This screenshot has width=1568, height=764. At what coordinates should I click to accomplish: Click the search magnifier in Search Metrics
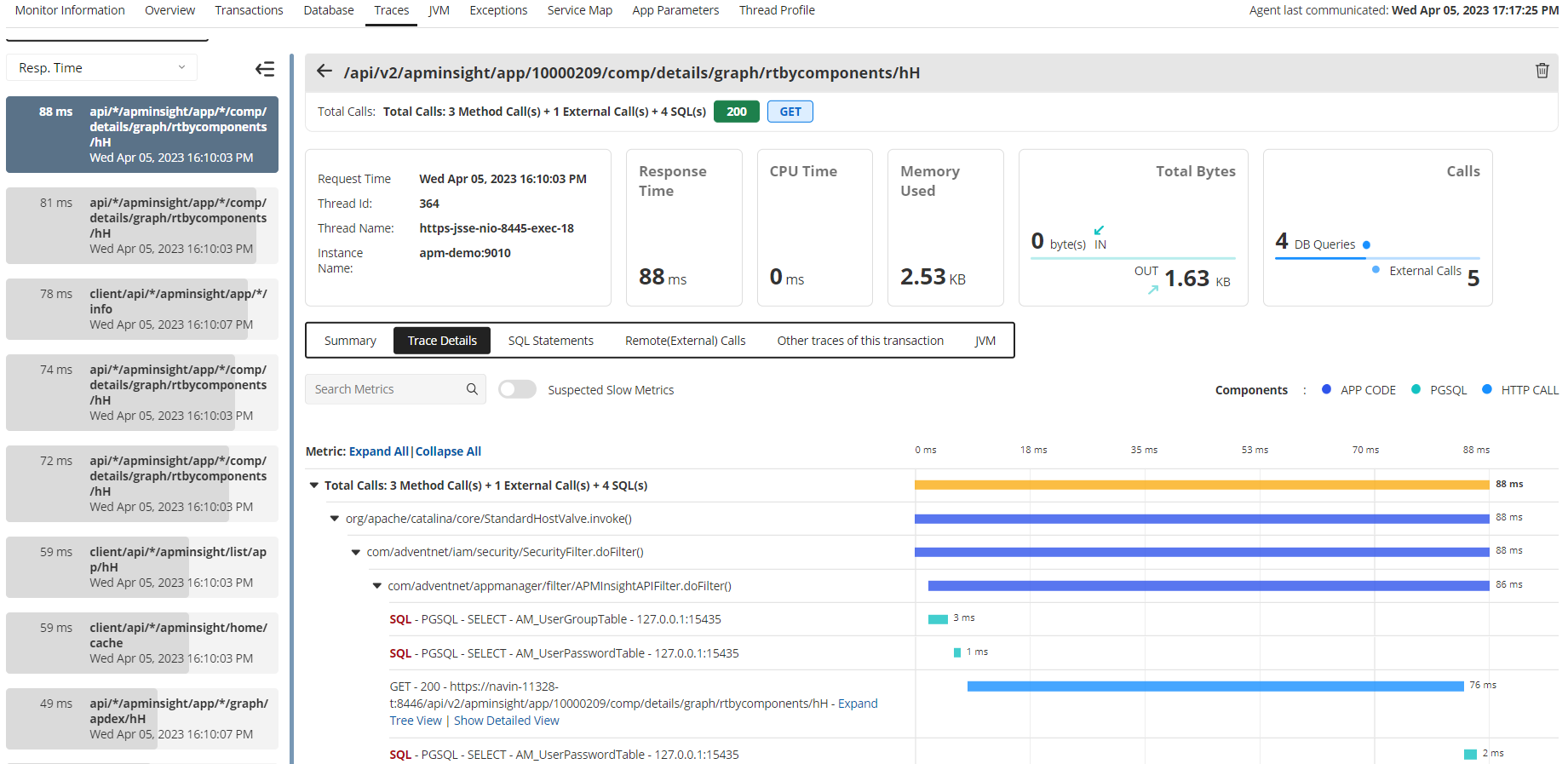(472, 389)
